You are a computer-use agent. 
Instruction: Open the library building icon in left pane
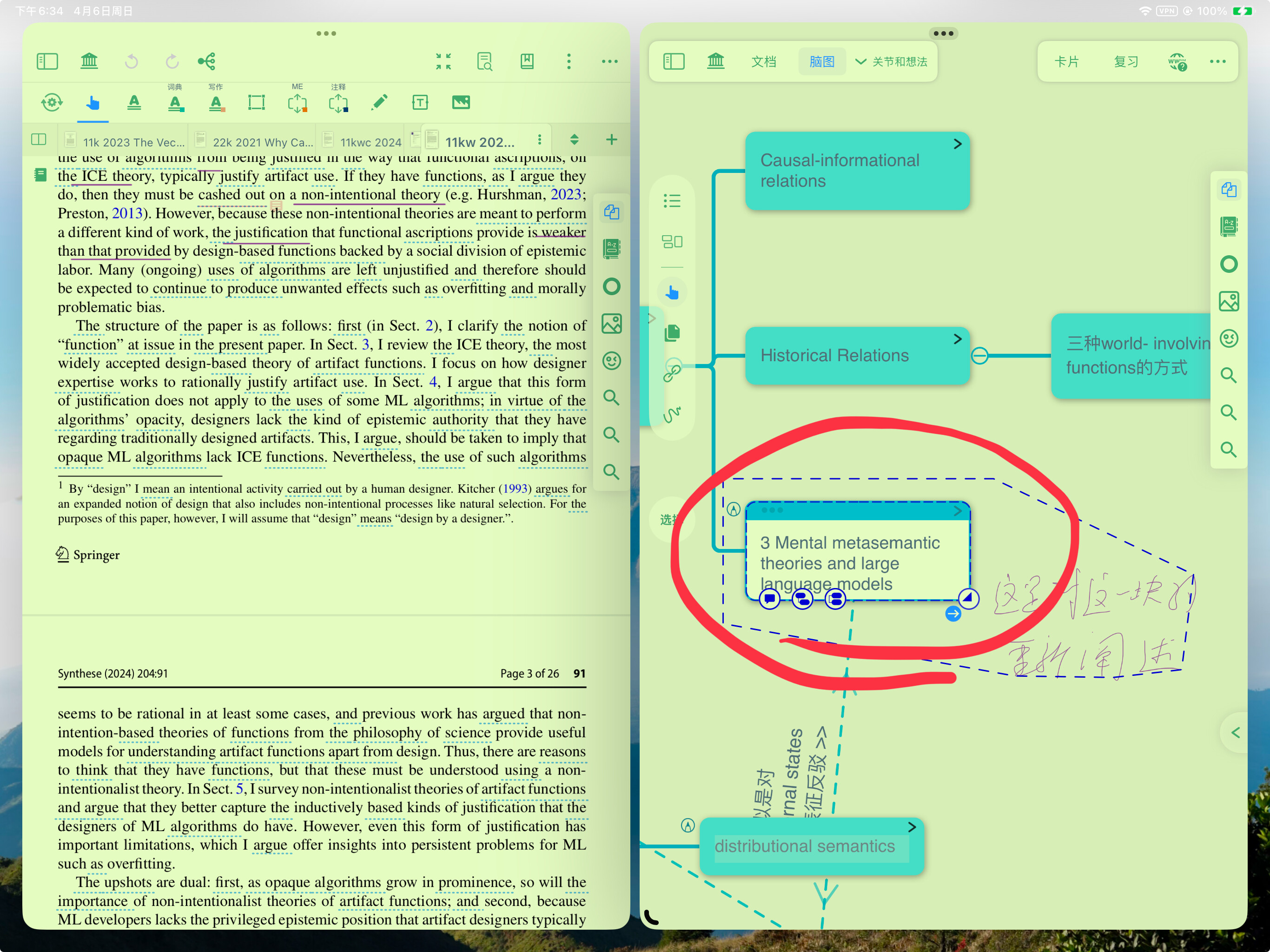(x=89, y=61)
